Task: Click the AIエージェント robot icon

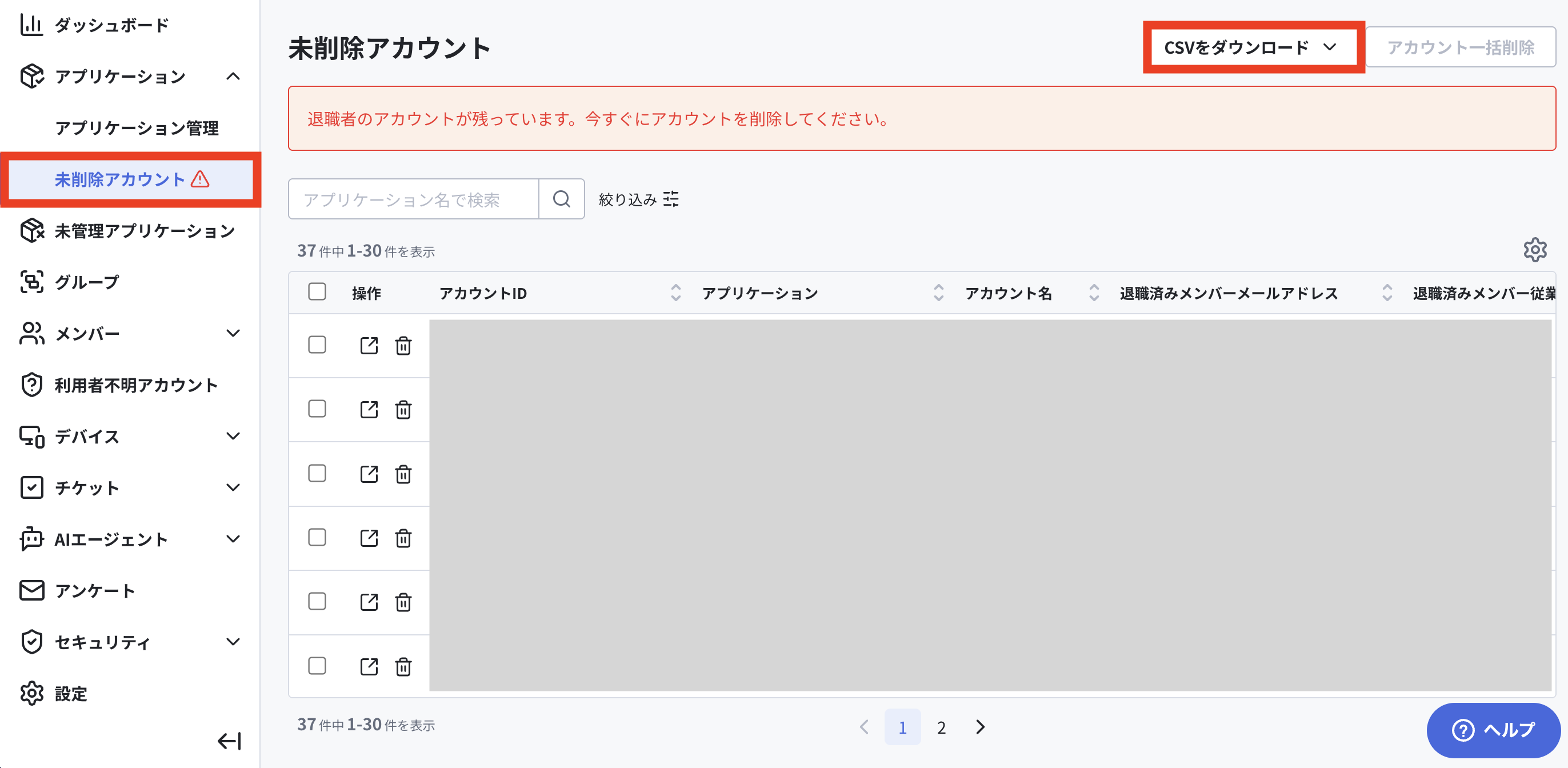Action: 31,539
